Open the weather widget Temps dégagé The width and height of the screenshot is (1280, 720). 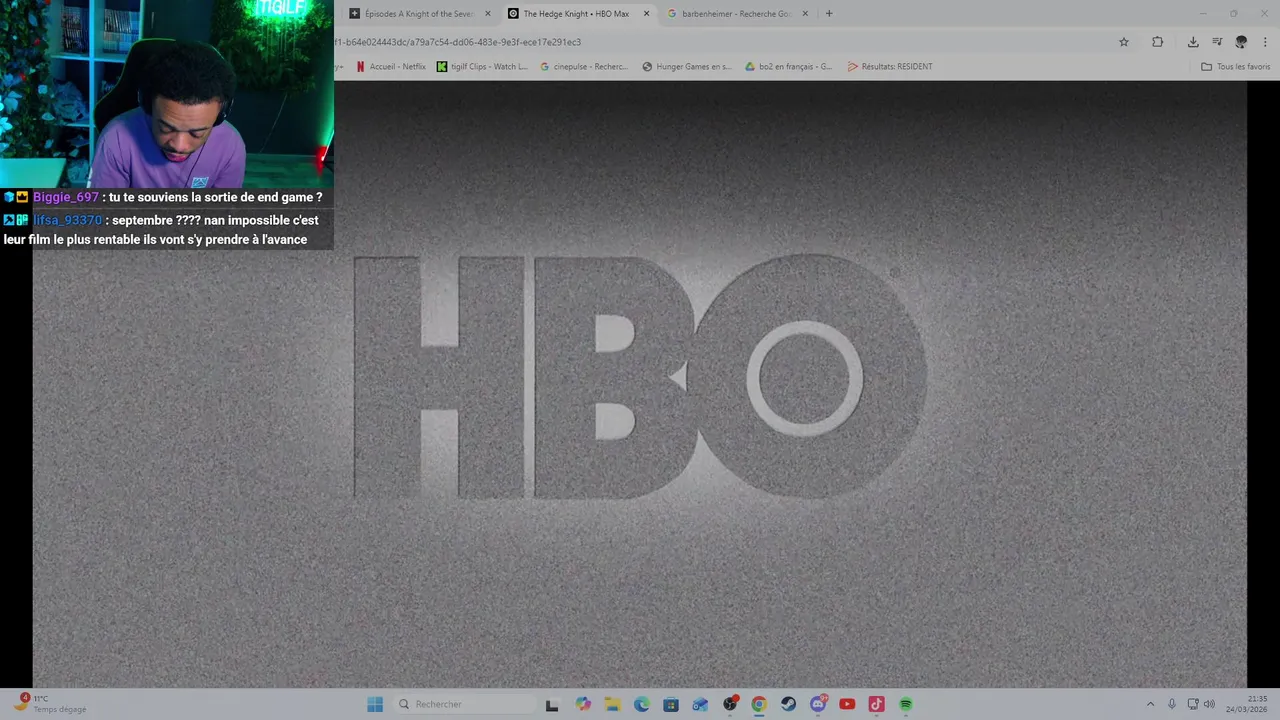(x=50, y=704)
